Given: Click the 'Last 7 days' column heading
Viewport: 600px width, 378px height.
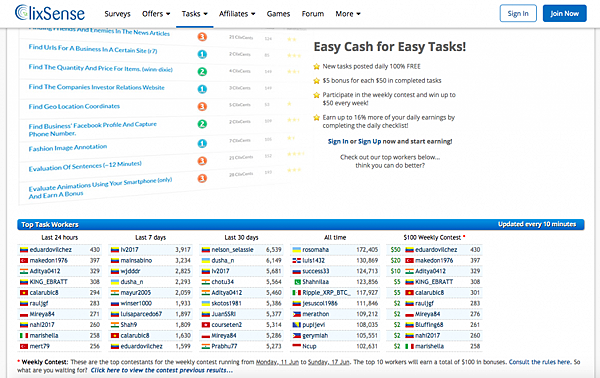Looking at the screenshot, I should click(x=150, y=237).
